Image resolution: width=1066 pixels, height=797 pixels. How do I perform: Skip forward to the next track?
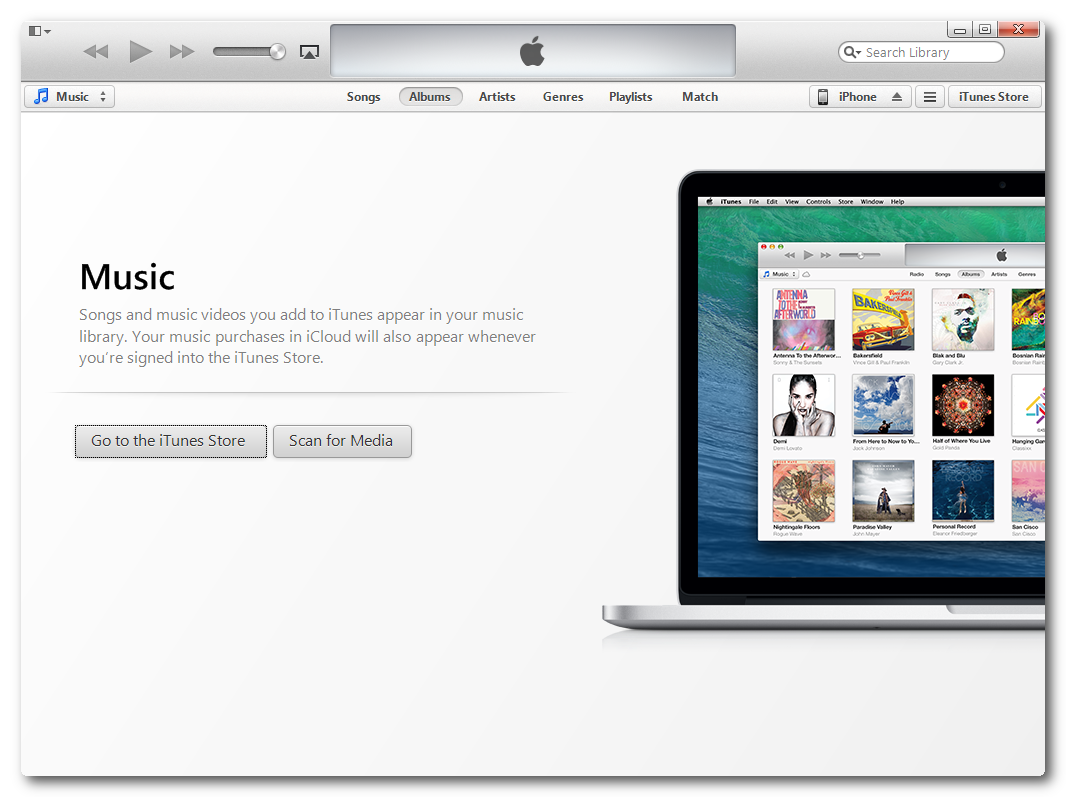(x=182, y=52)
